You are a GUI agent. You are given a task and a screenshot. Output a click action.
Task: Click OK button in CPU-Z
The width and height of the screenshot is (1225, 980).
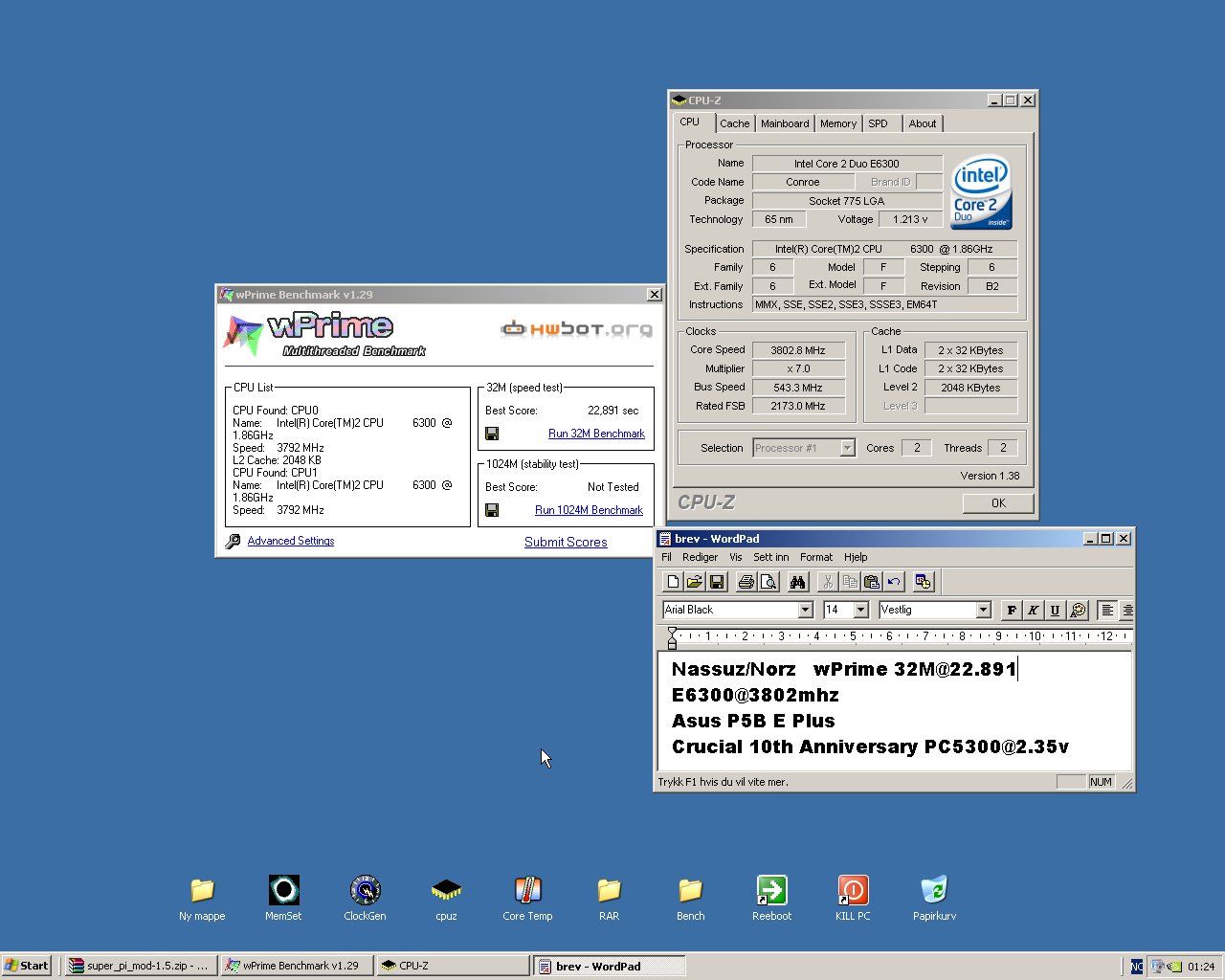[998, 502]
